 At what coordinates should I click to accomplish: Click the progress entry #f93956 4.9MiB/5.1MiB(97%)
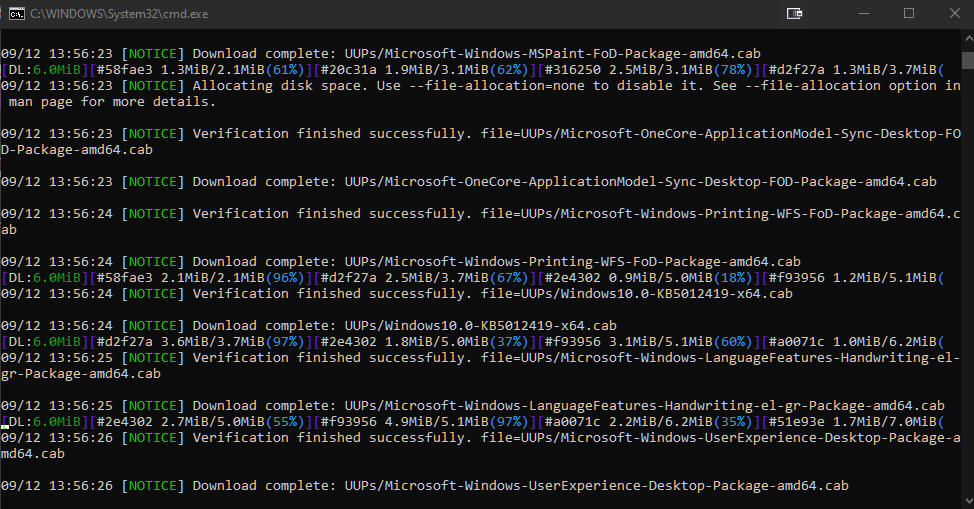(x=424, y=422)
